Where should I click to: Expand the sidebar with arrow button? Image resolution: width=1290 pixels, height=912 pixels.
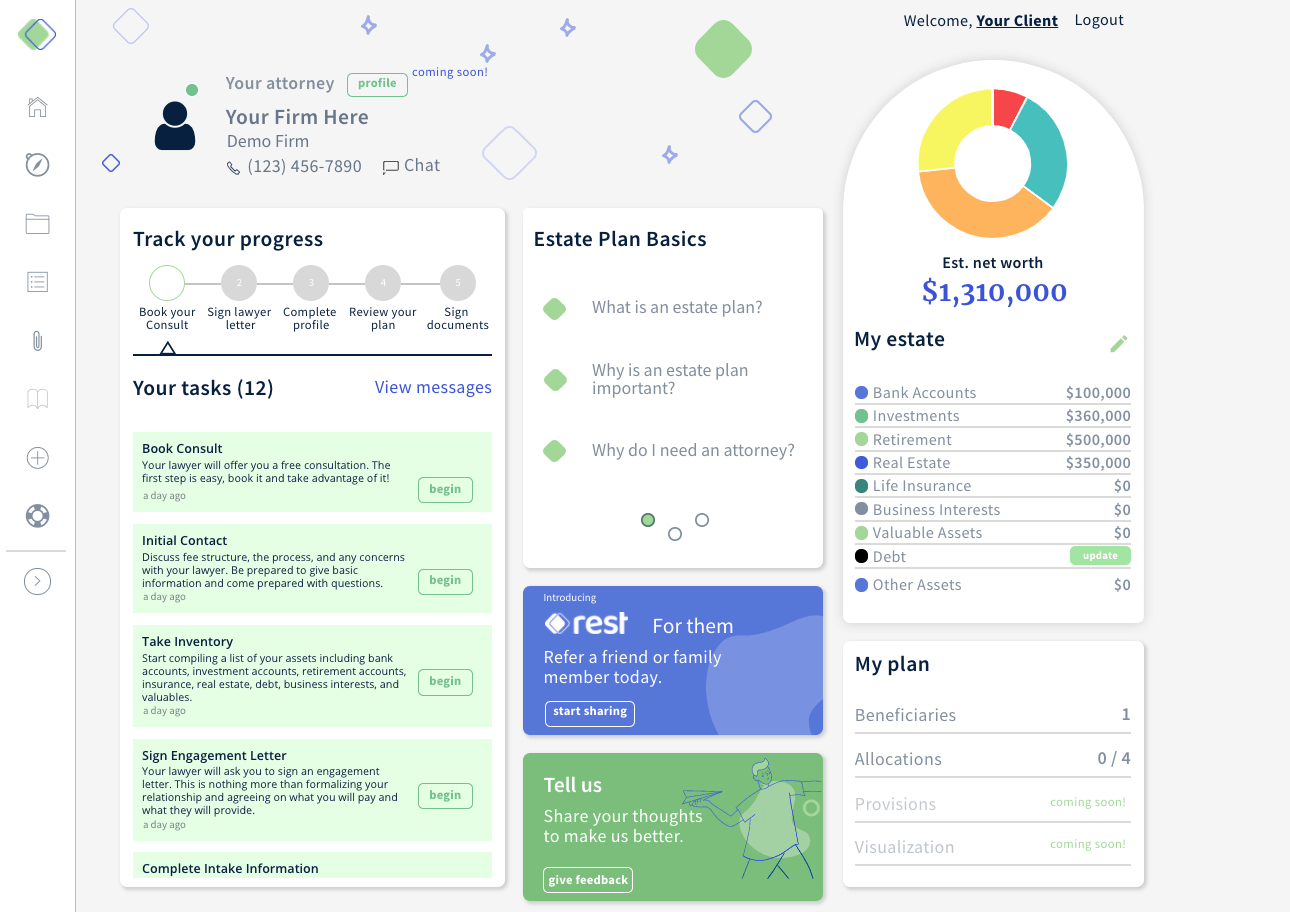click(37, 581)
